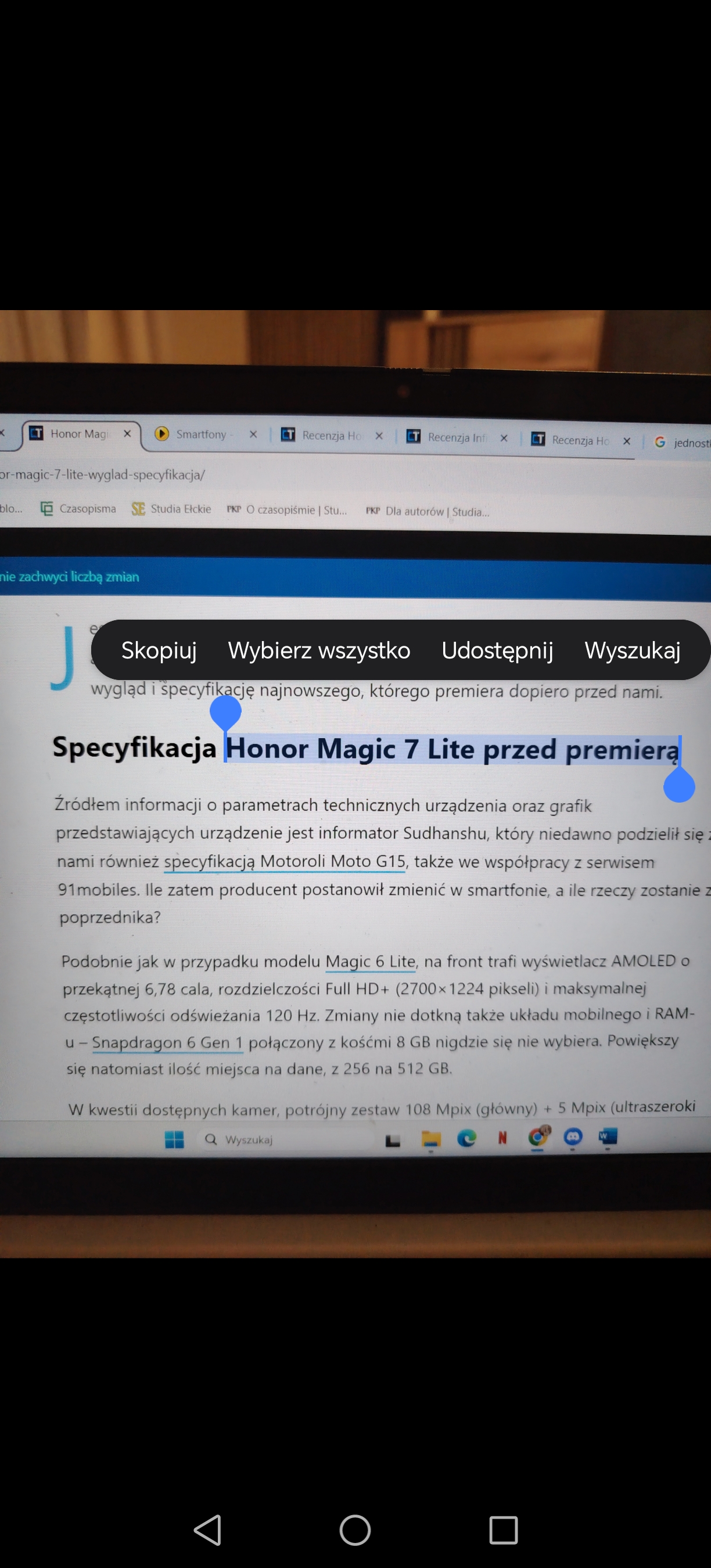Tap the selection start handle before Honor
Viewport: 711px width, 1568px height.
pyautogui.click(x=225, y=712)
